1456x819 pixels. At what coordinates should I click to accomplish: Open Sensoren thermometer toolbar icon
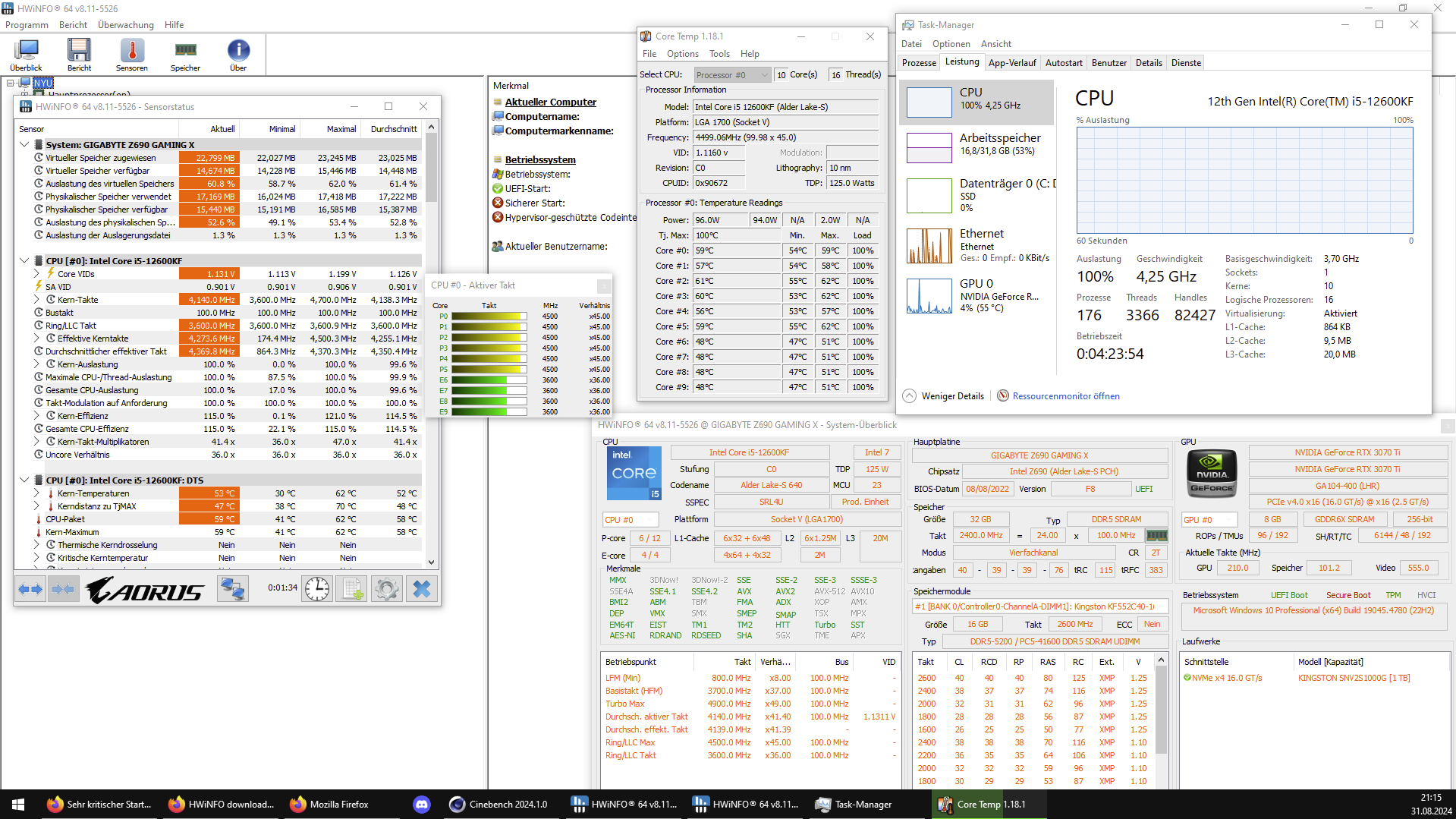pyautogui.click(x=132, y=55)
